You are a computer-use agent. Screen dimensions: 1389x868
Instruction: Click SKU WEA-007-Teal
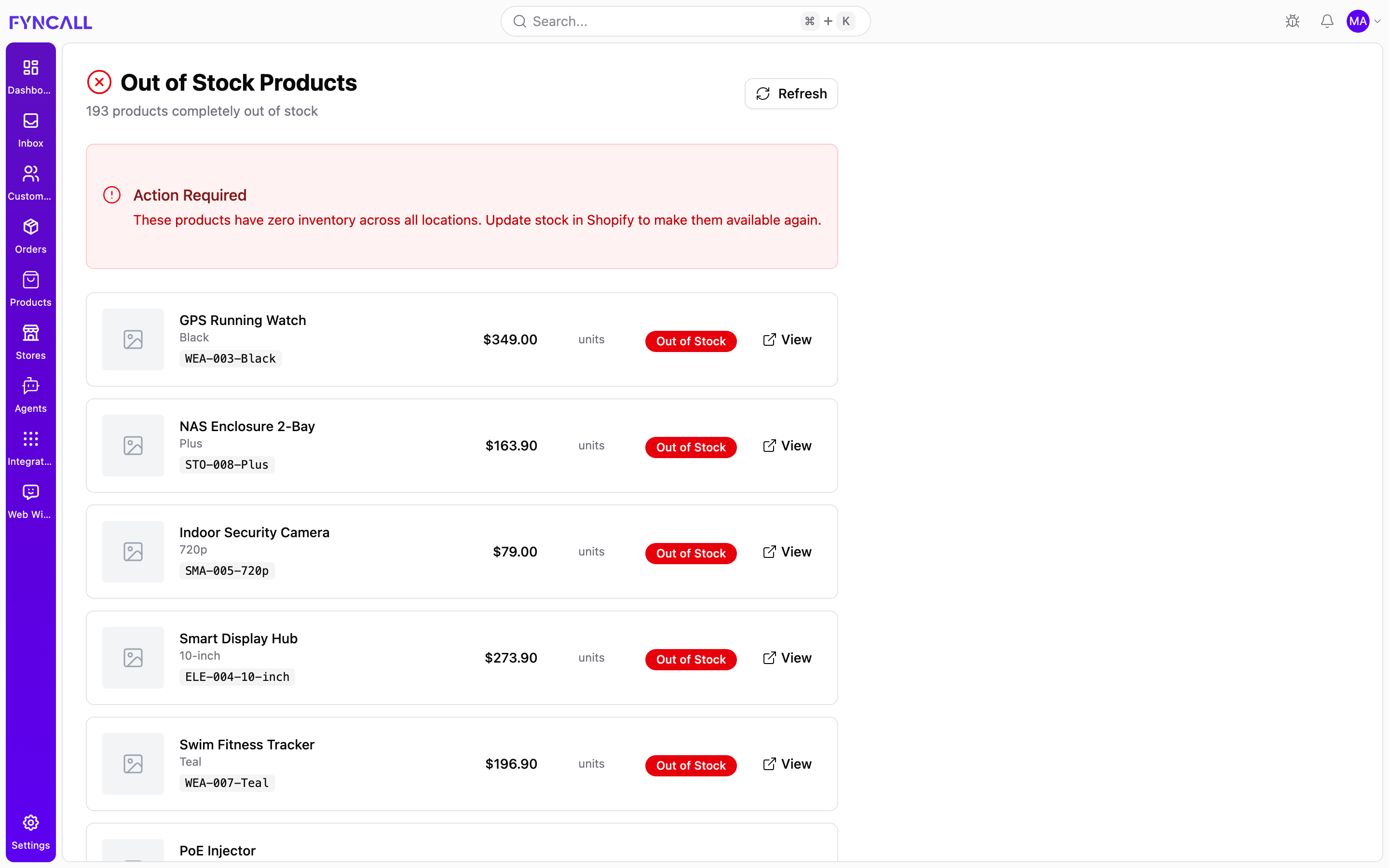point(227,783)
